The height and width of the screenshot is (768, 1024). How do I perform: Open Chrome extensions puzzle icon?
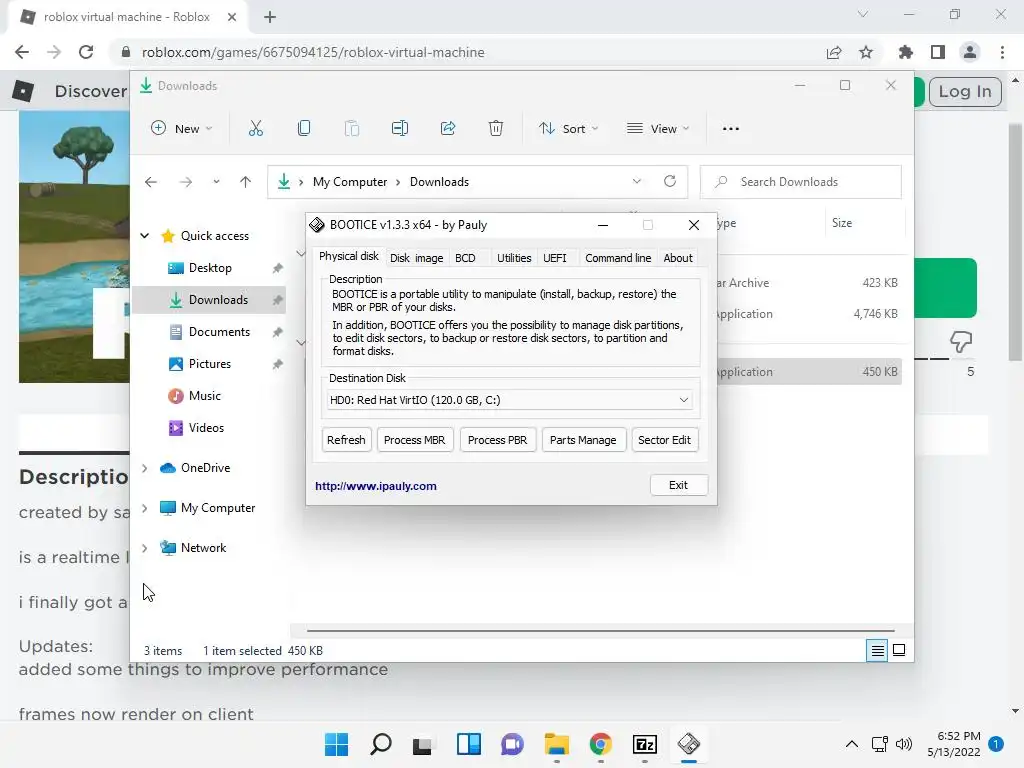905,52
